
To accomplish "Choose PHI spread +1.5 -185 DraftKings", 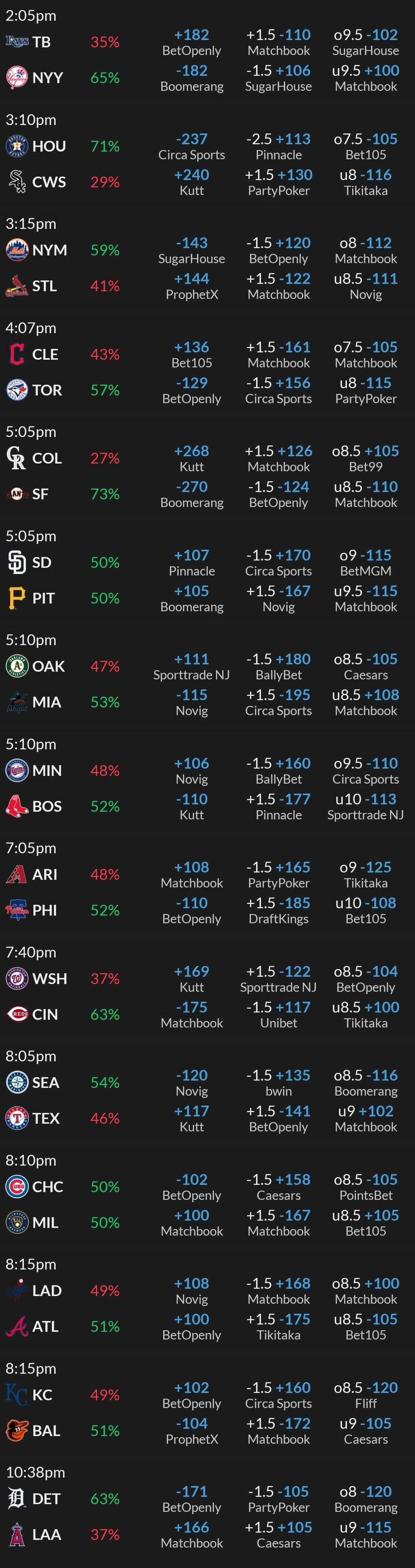I will point(279,910).
